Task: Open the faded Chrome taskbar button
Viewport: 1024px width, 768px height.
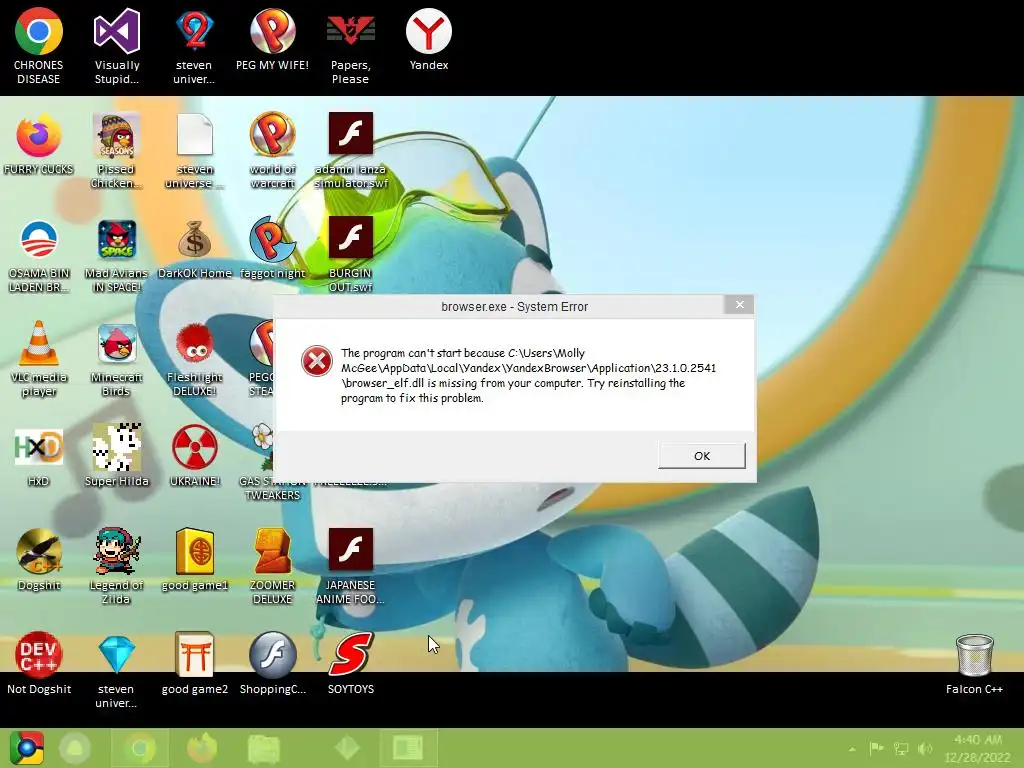Action: point(139,748)
